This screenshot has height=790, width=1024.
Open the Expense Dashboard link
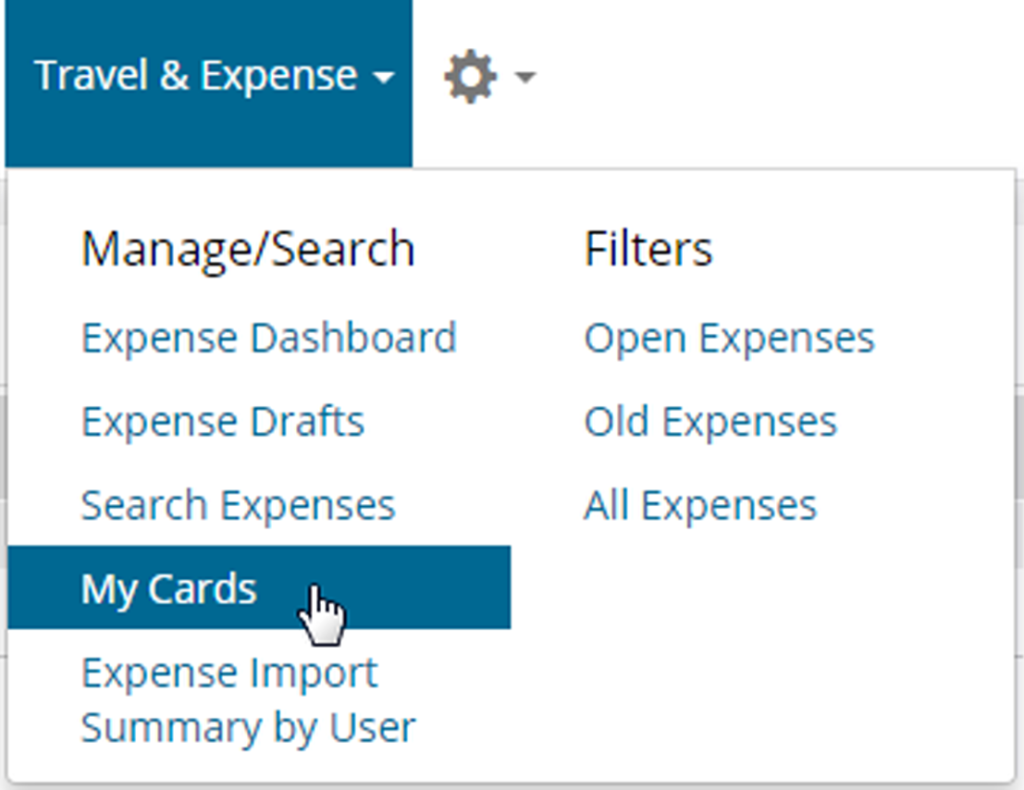268,338
